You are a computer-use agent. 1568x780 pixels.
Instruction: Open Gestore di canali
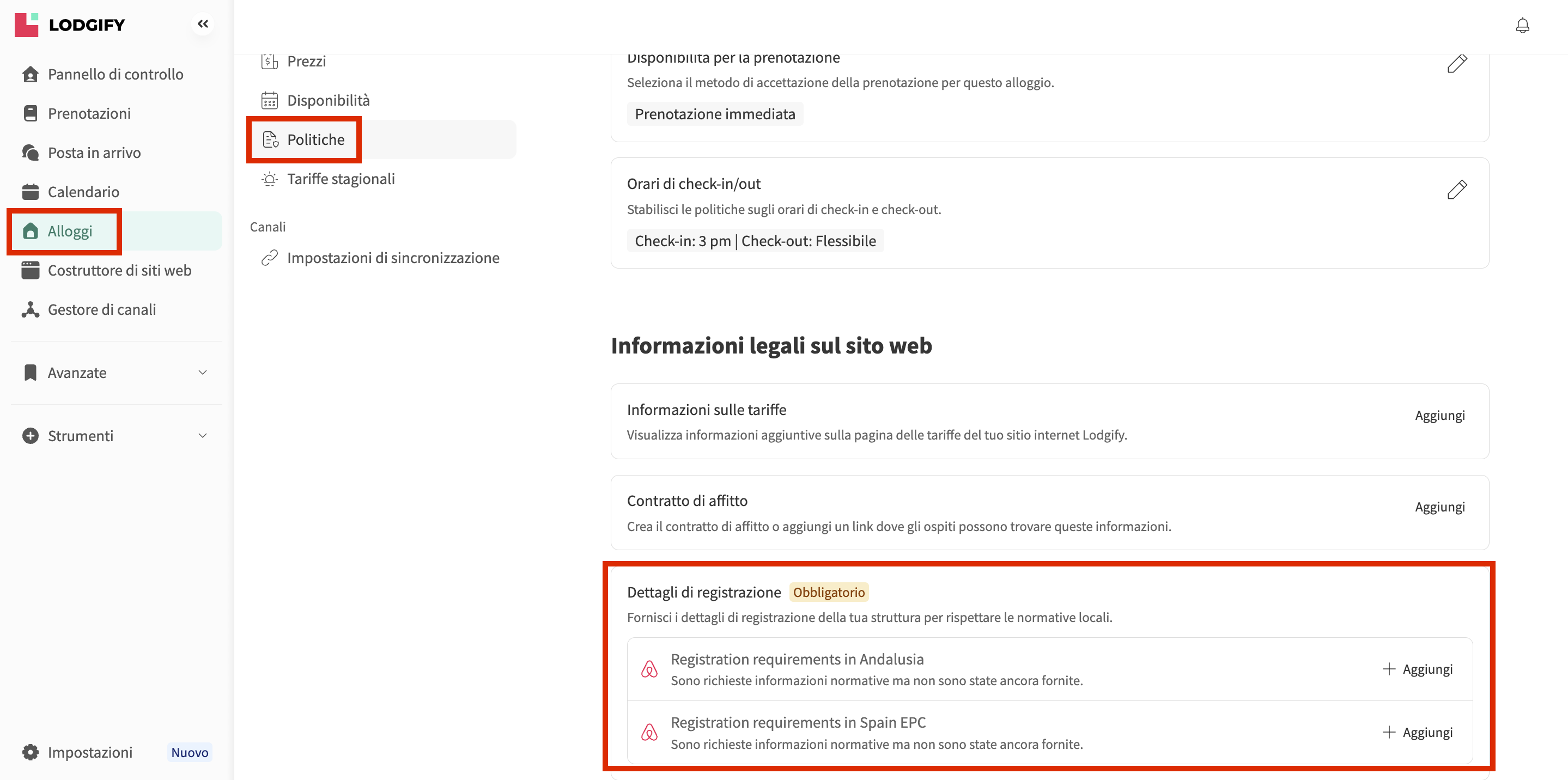102,310
